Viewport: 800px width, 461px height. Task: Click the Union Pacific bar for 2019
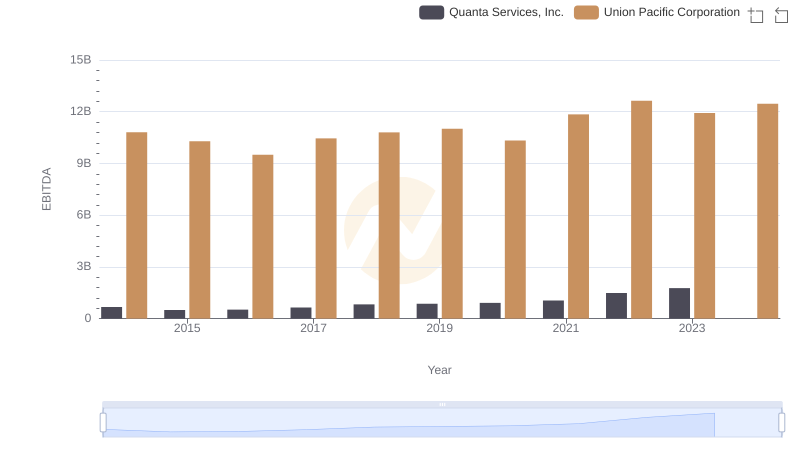click(452, 223)
